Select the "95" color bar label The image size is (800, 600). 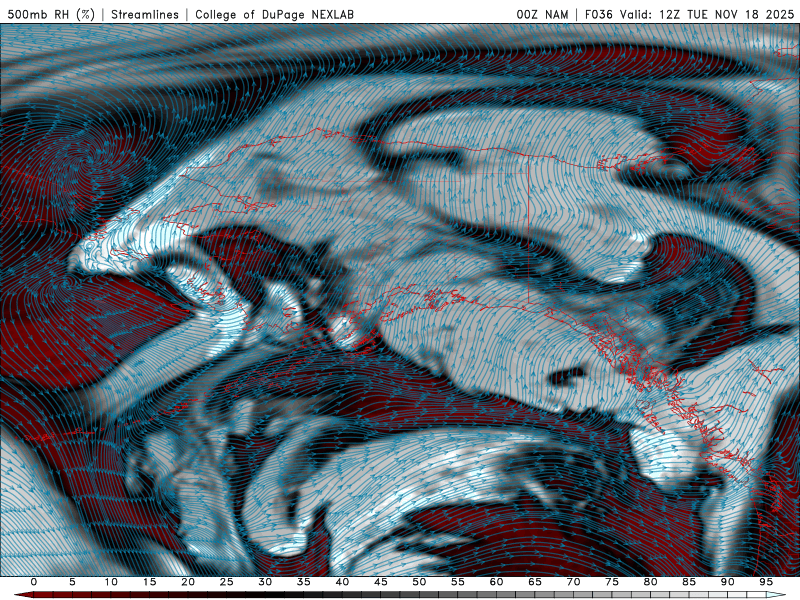click(766, 582)
